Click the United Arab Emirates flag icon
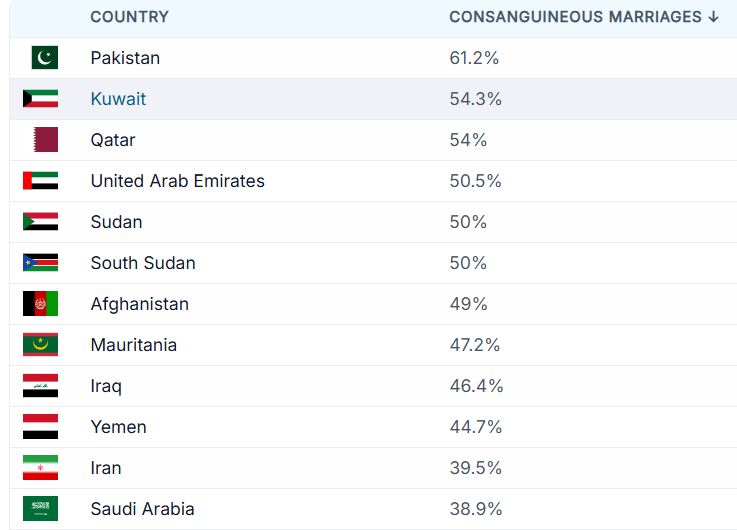The image size is (737, 530). click(40, 180)
